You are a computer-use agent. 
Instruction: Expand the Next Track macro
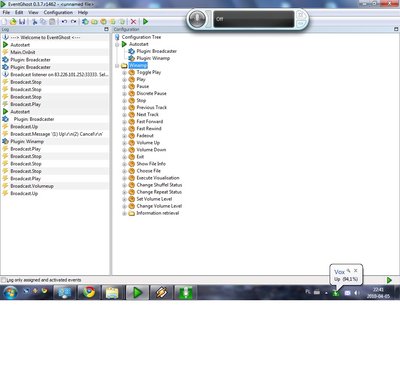point(124,115)
